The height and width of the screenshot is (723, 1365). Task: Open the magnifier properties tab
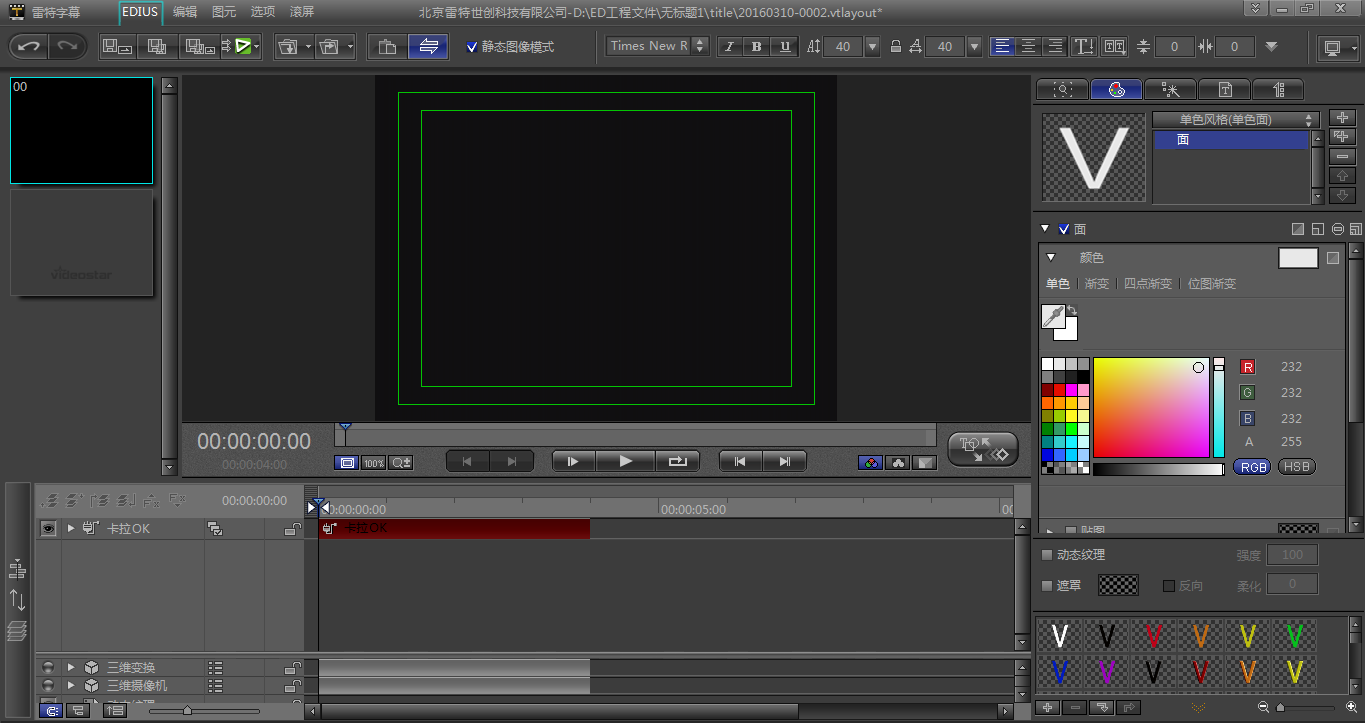tap(1062, 89)
